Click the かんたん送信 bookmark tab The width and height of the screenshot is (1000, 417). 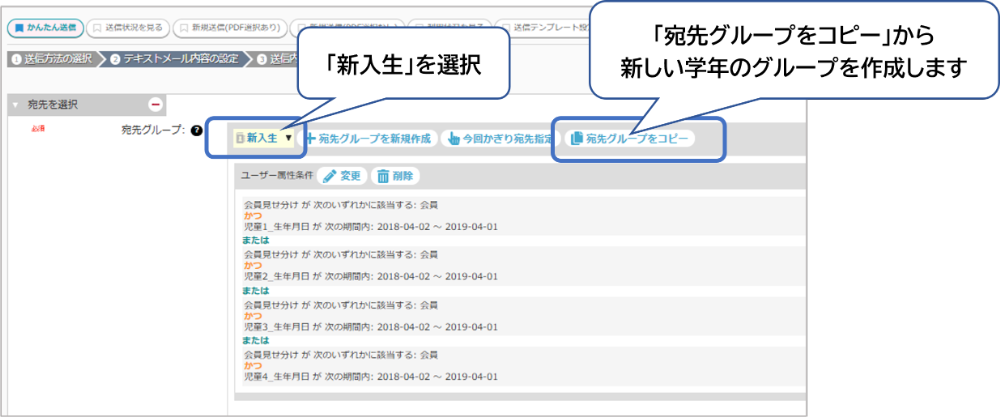click(43, 27)
